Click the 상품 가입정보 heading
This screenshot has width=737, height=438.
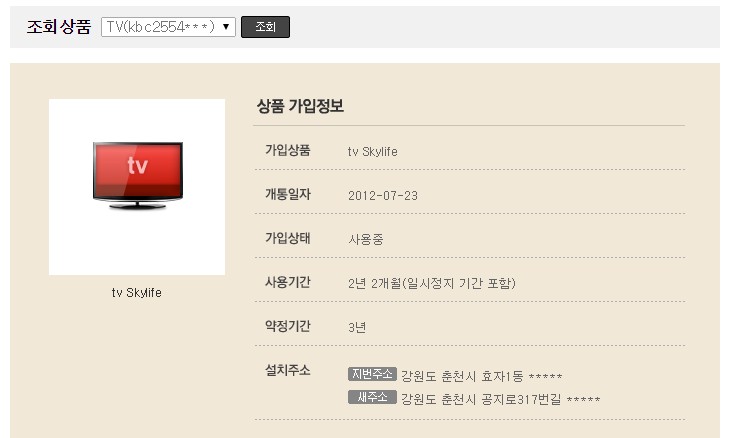pyautogui.click(x=300, y=106)
